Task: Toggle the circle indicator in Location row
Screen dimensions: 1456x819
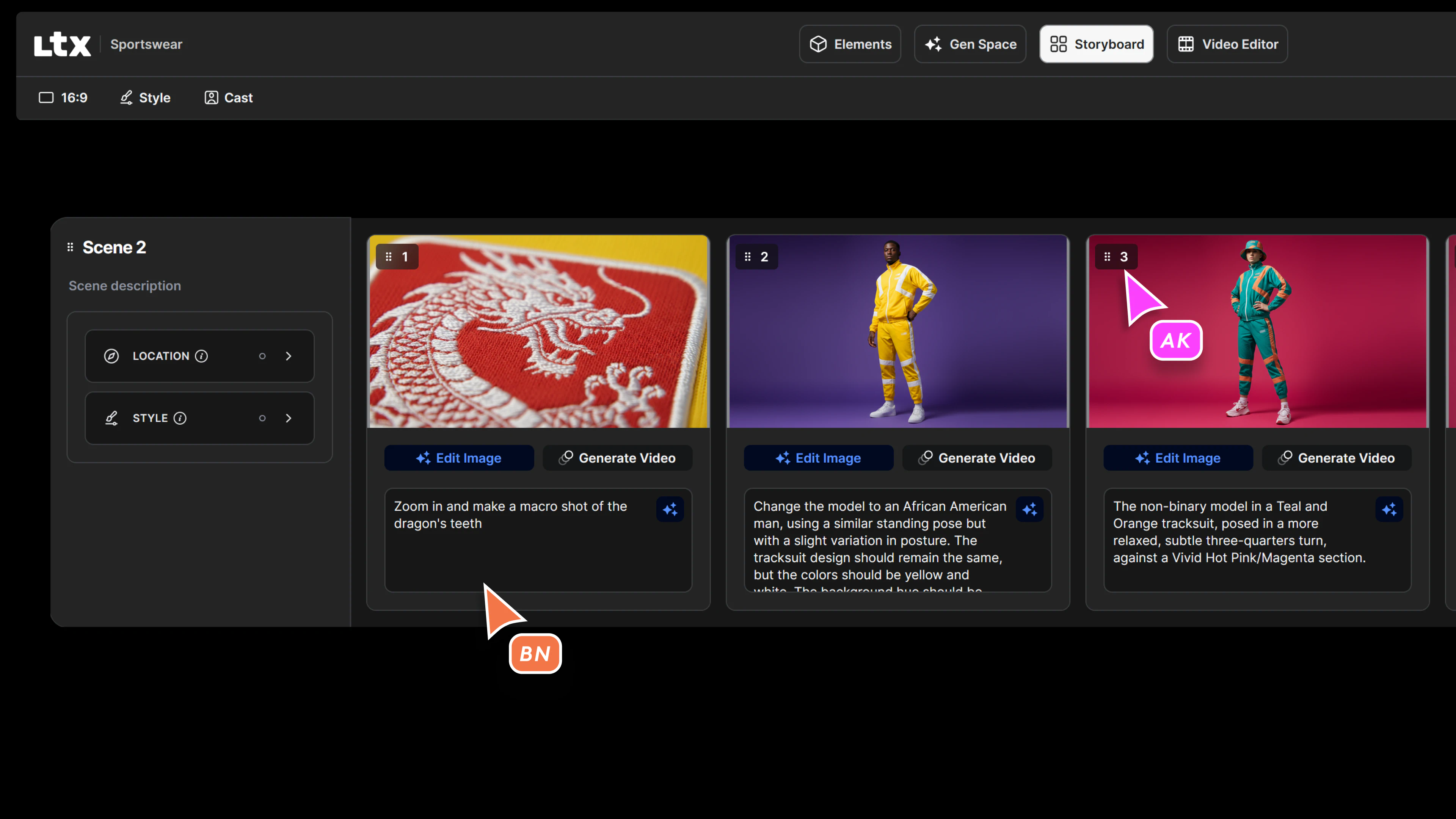Action: click(262, 356)
